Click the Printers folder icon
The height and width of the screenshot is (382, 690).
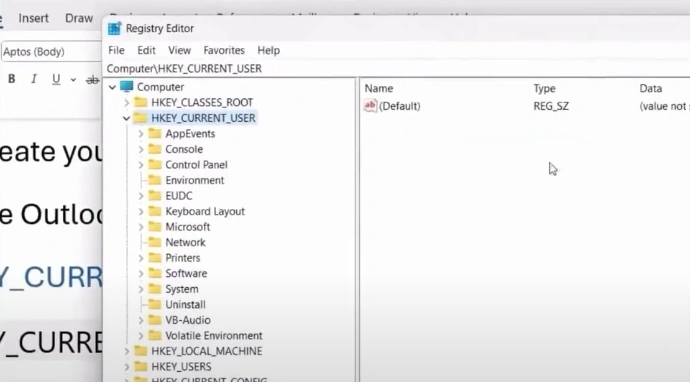point(154,257)
